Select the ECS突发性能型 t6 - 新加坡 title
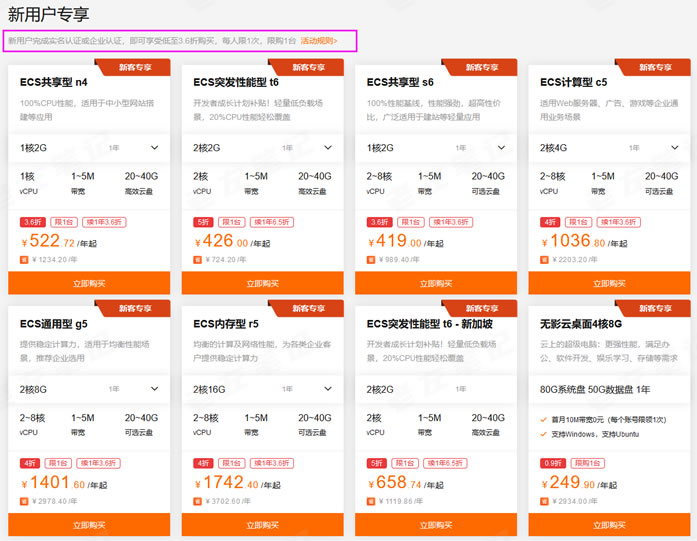The image size is (697, 541). click(429, 324)
